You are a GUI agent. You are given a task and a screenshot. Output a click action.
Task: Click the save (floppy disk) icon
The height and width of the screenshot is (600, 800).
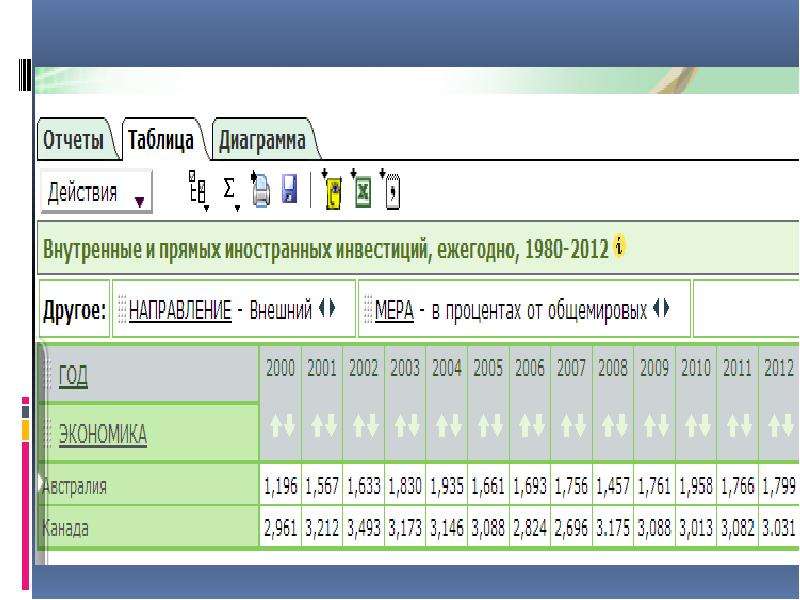click(290, 189)
